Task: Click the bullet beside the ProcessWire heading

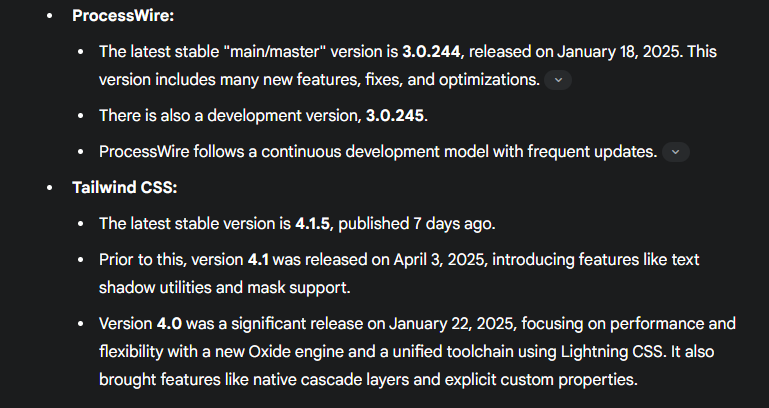Action: (x=49, y=16)
